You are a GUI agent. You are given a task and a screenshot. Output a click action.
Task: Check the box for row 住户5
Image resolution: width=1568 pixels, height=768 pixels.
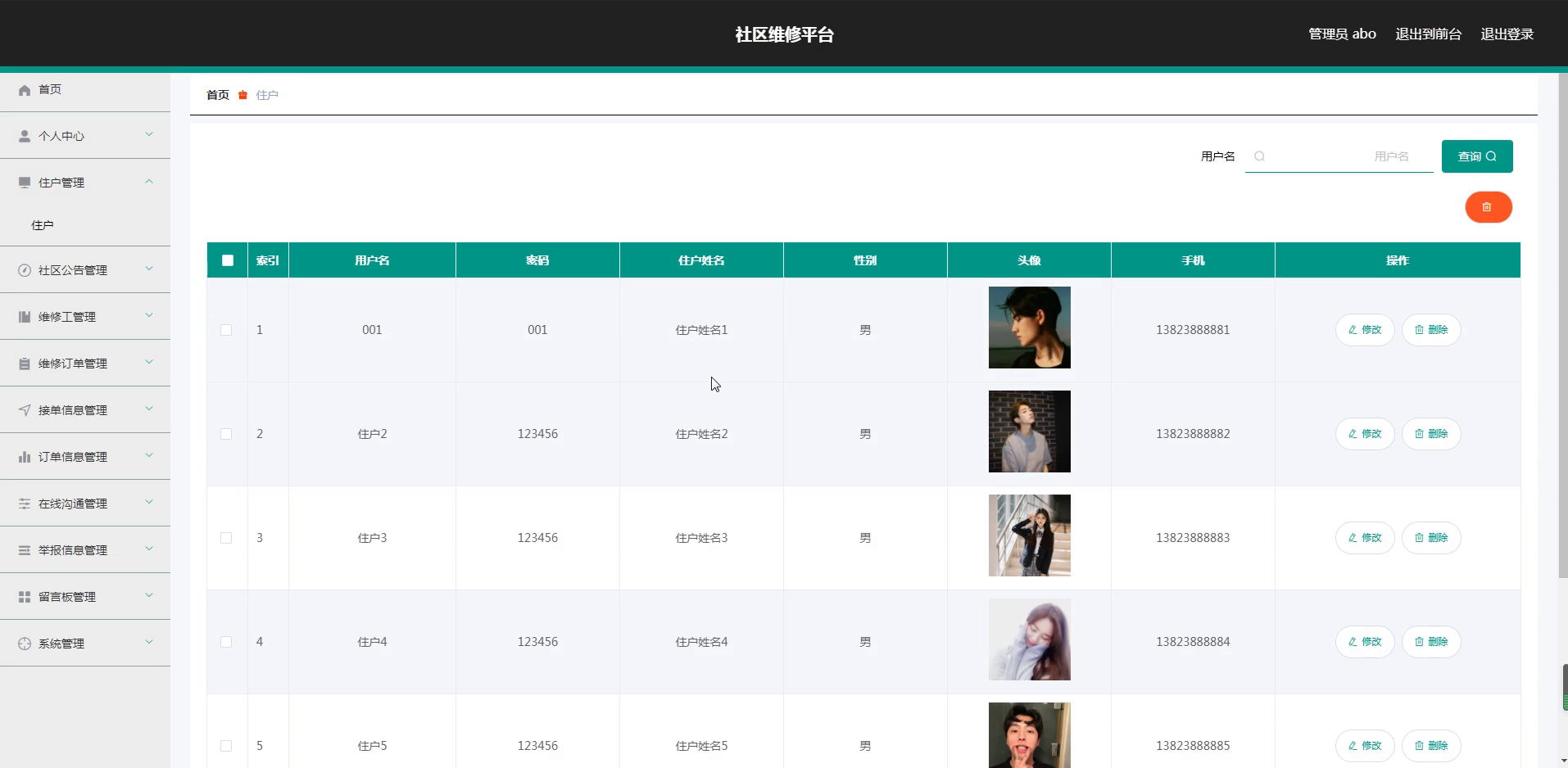tap(226, 746)
